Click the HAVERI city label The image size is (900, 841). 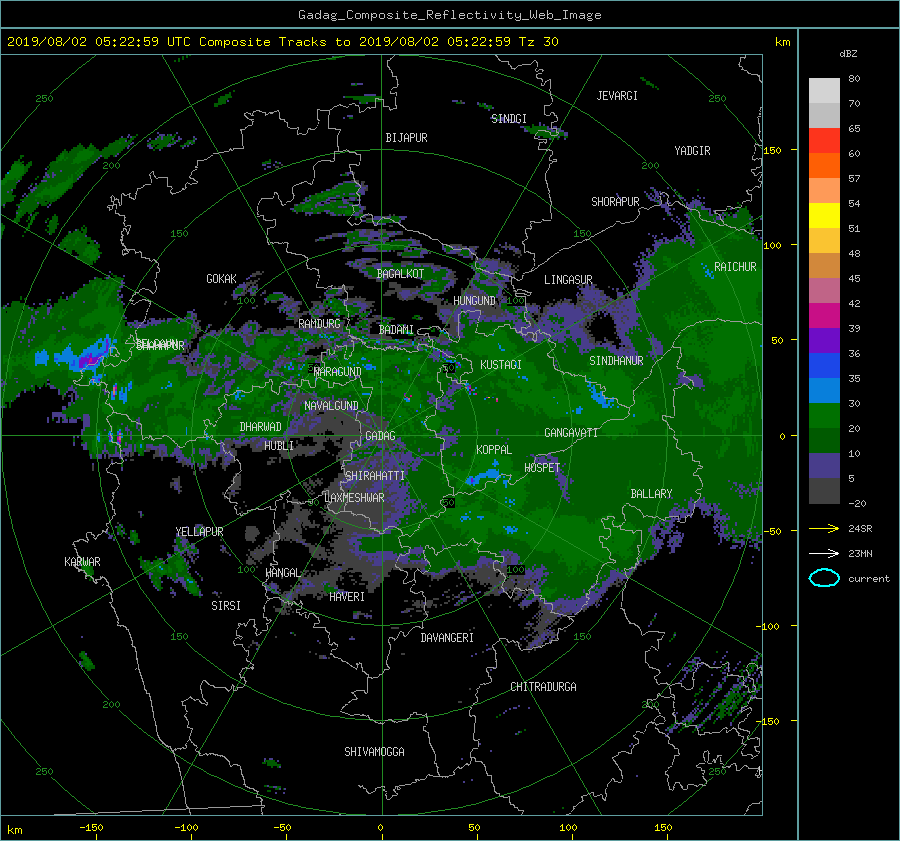[347, 597]
